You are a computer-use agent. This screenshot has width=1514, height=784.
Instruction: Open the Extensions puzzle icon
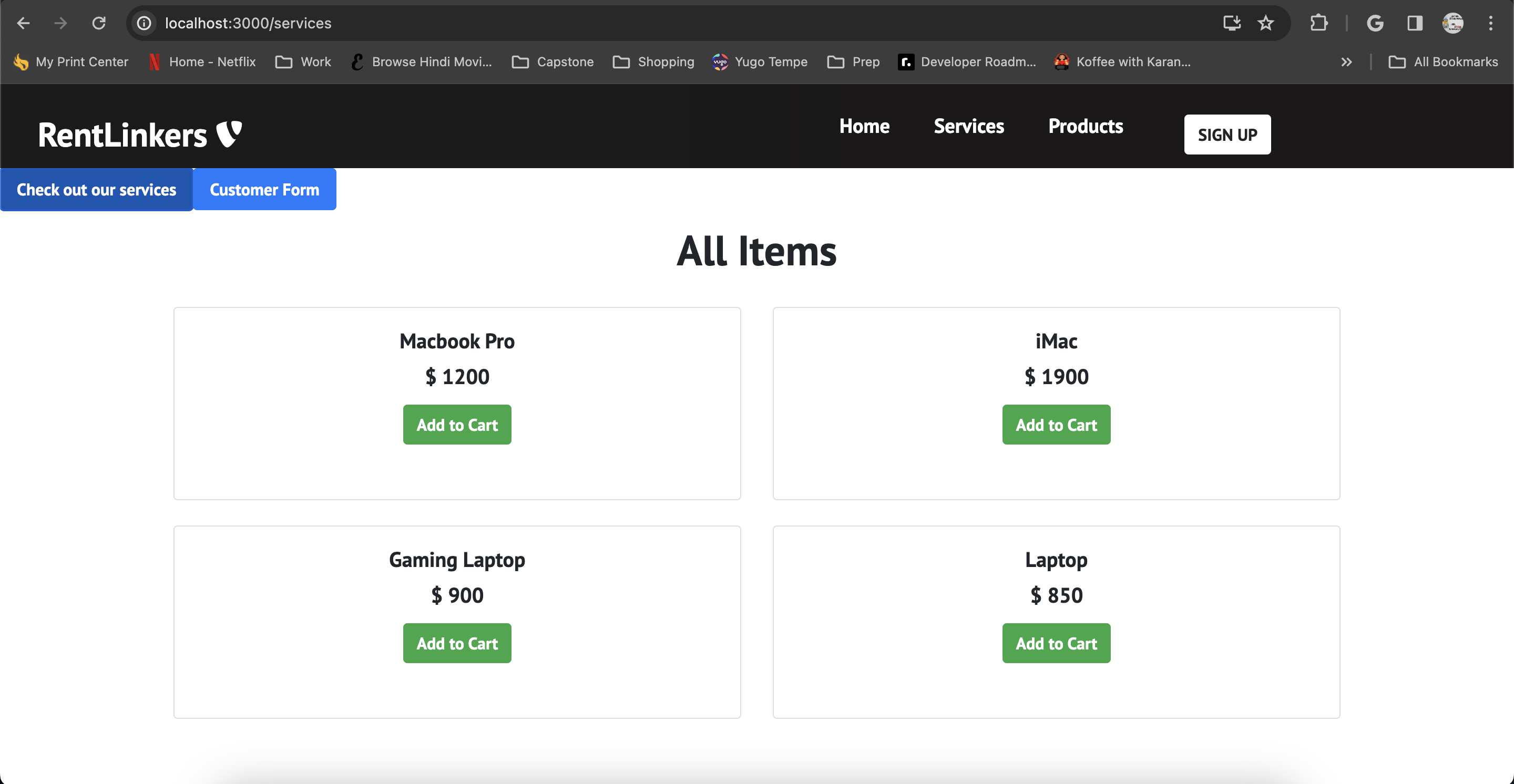click(x=1319, y=23)
